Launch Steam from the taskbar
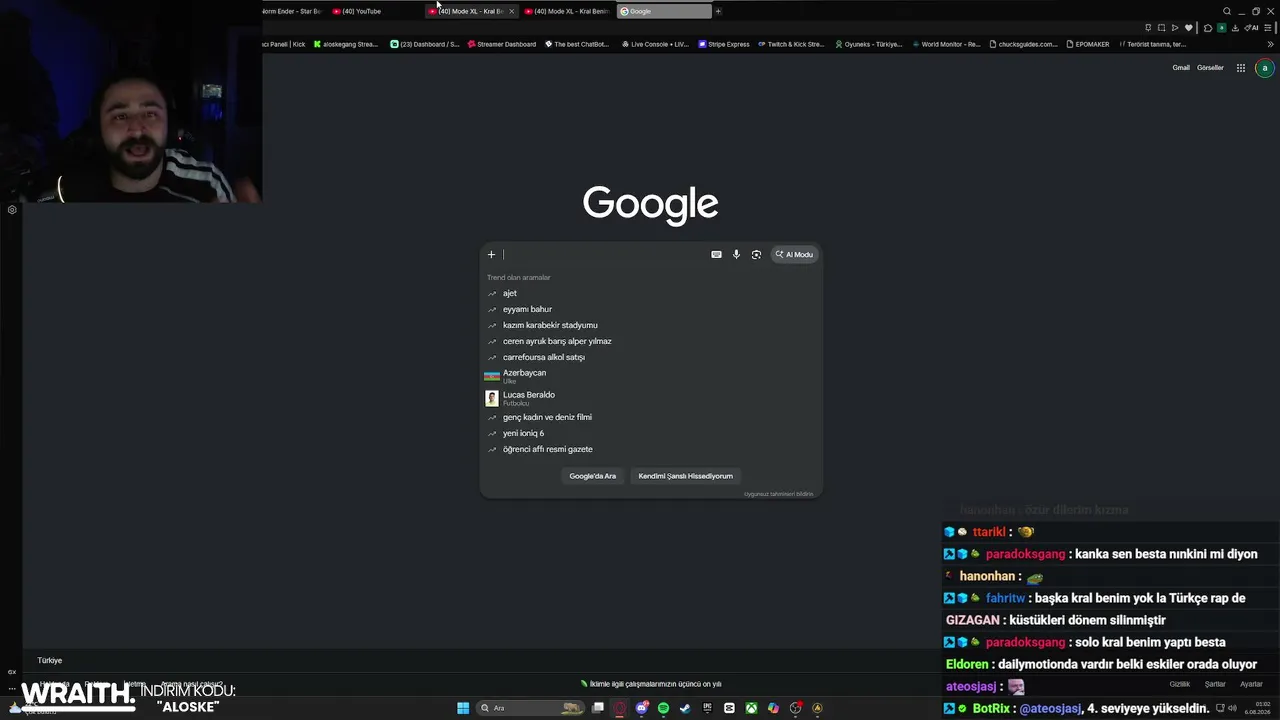The height and width of the screenshot is (720, 1280). (685, 708)
